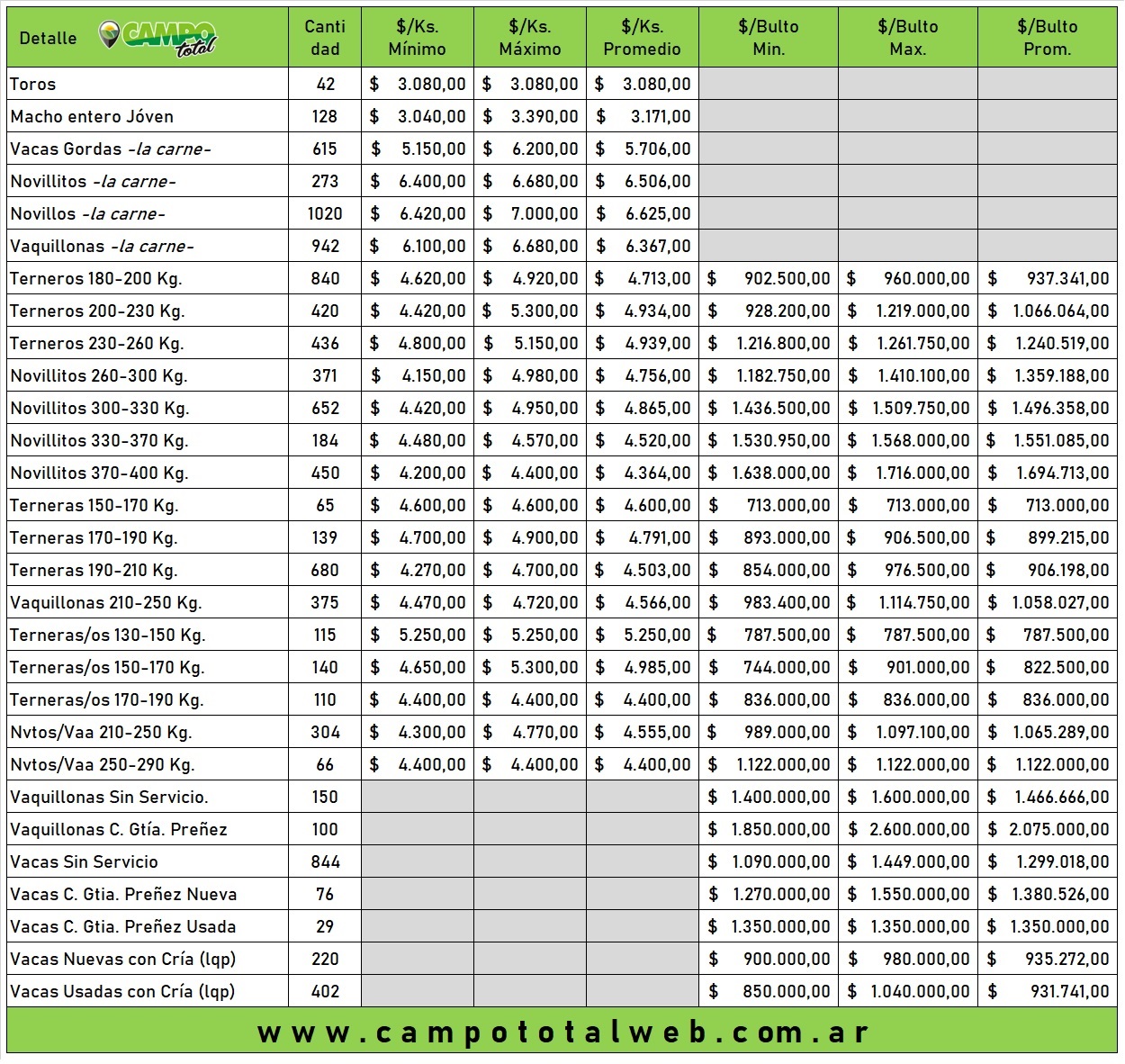
Task: Select the $/Ks. Promedio header
Action: point(642,38)
